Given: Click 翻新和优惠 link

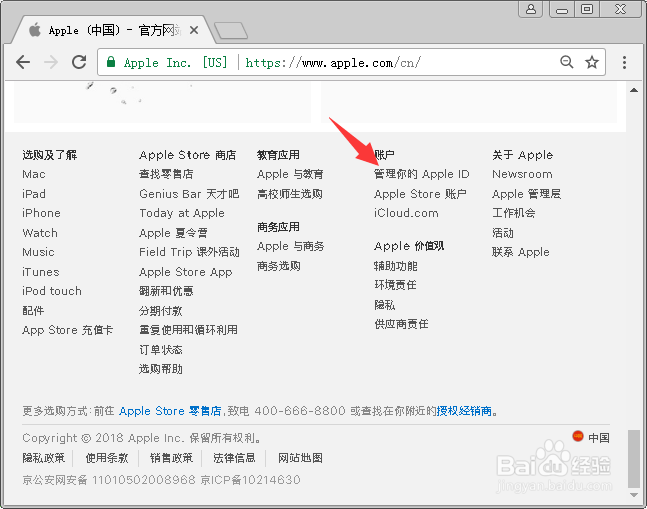Looking at the screenshot, I should pos(166,291).
